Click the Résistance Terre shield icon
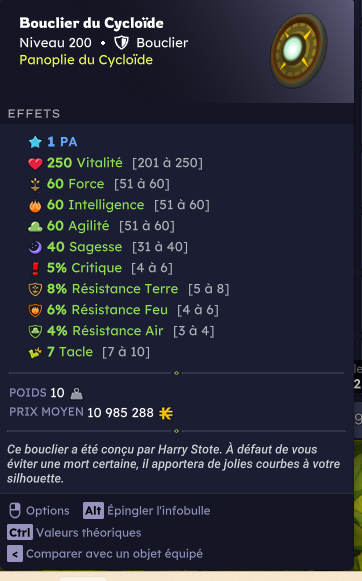This screenshot has height=581, width=362. click(35, 289)
